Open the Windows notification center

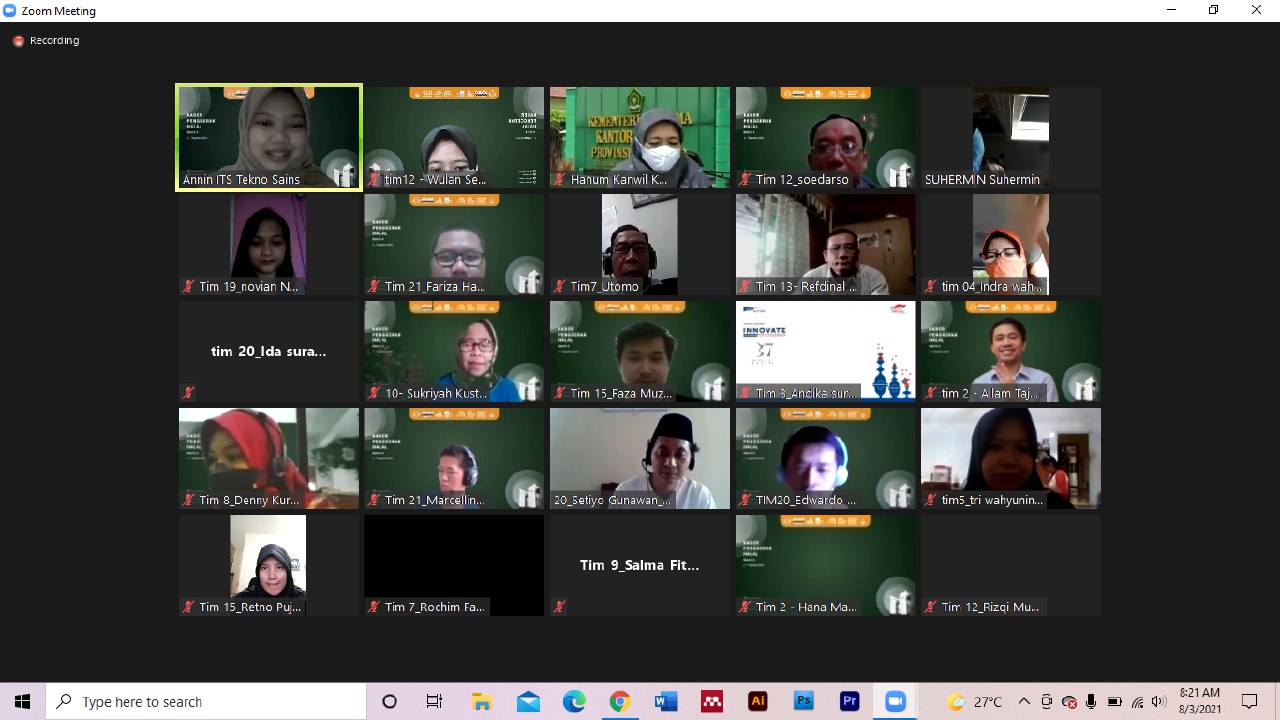tap(1249, 701)
